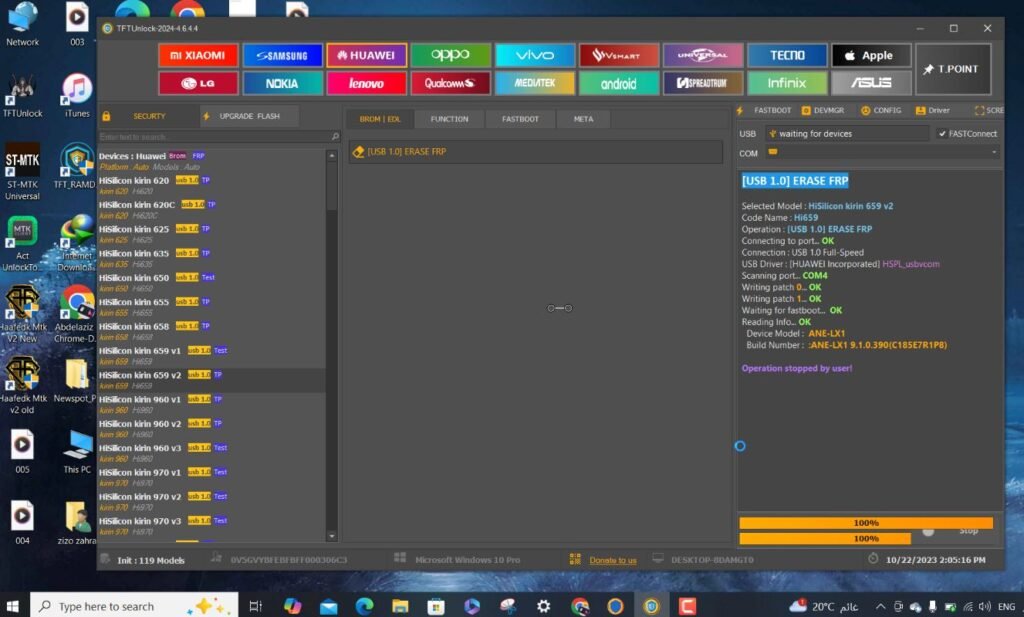Select HiSilicon kirin 960 v3 model

point(211,453)
